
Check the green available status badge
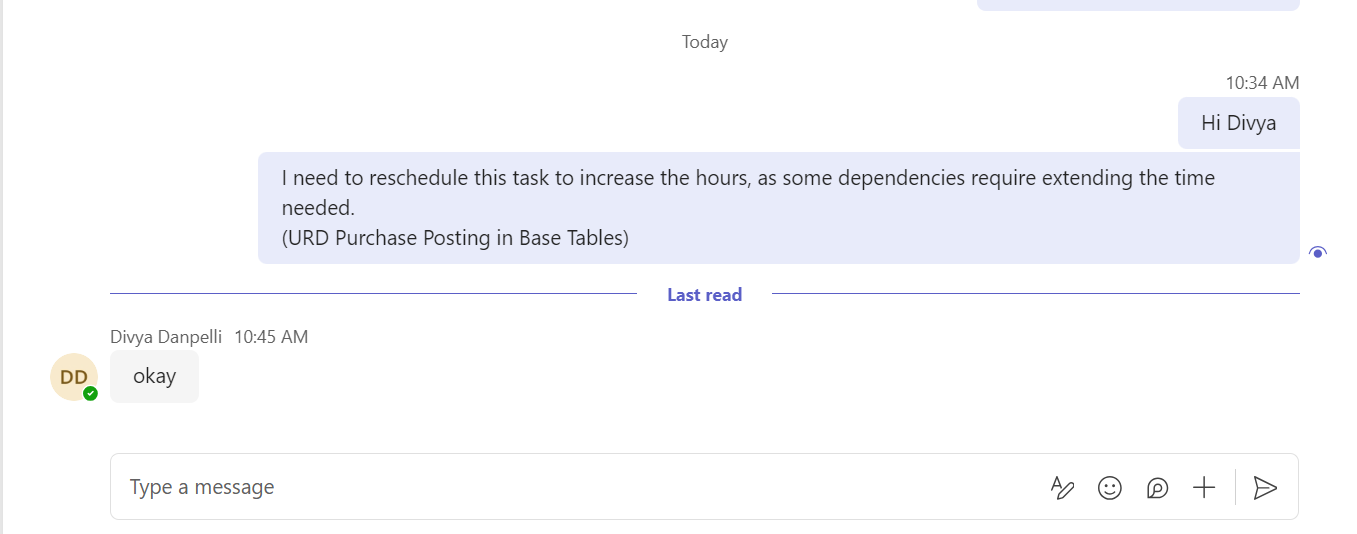90,393
